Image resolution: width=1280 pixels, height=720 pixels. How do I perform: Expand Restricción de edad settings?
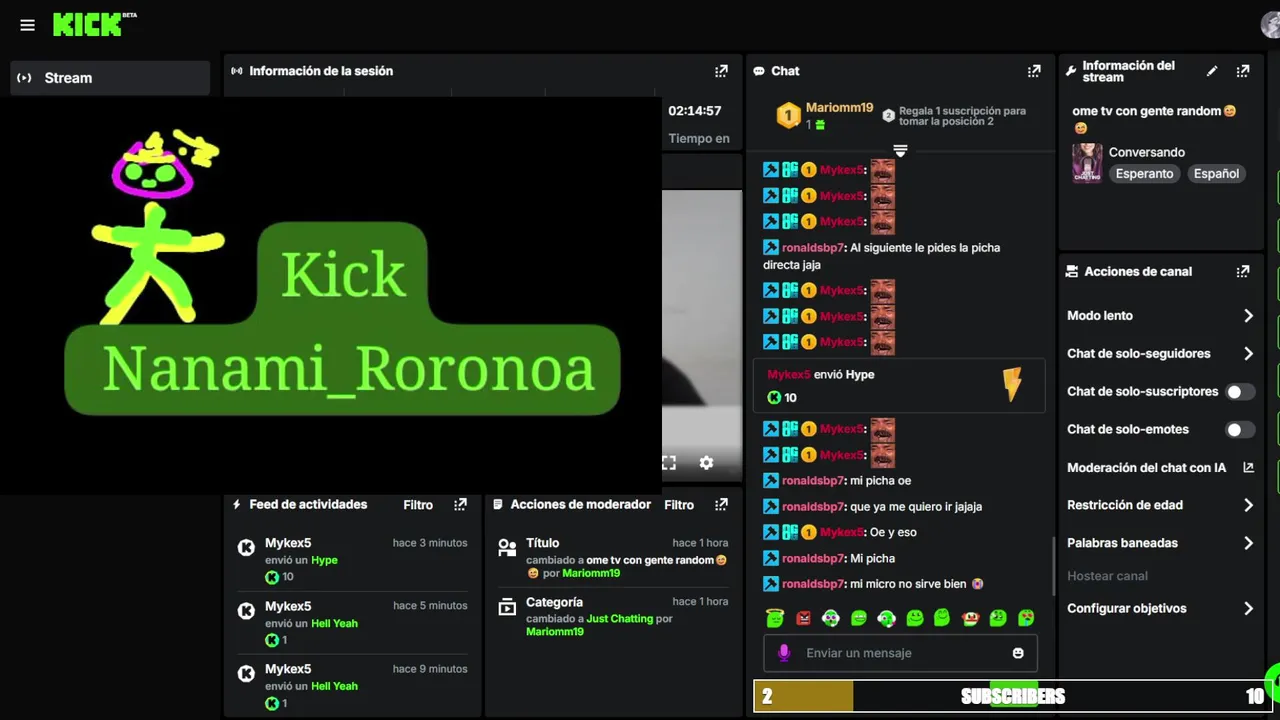pos(1248,505)
